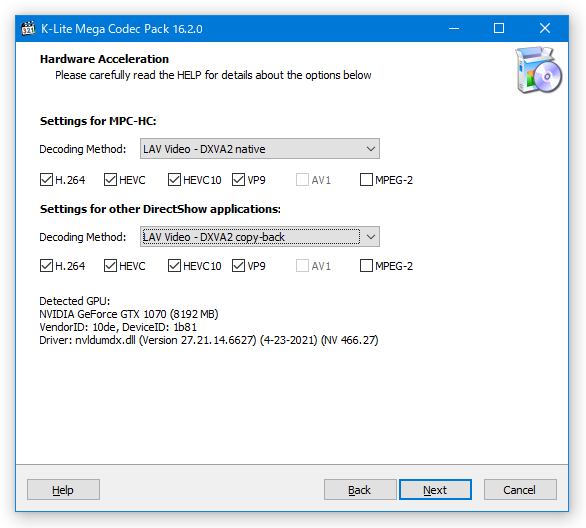Click the installer box and disc icon
The width and height of the screenshot is (586, 528).
pos(539,70)
